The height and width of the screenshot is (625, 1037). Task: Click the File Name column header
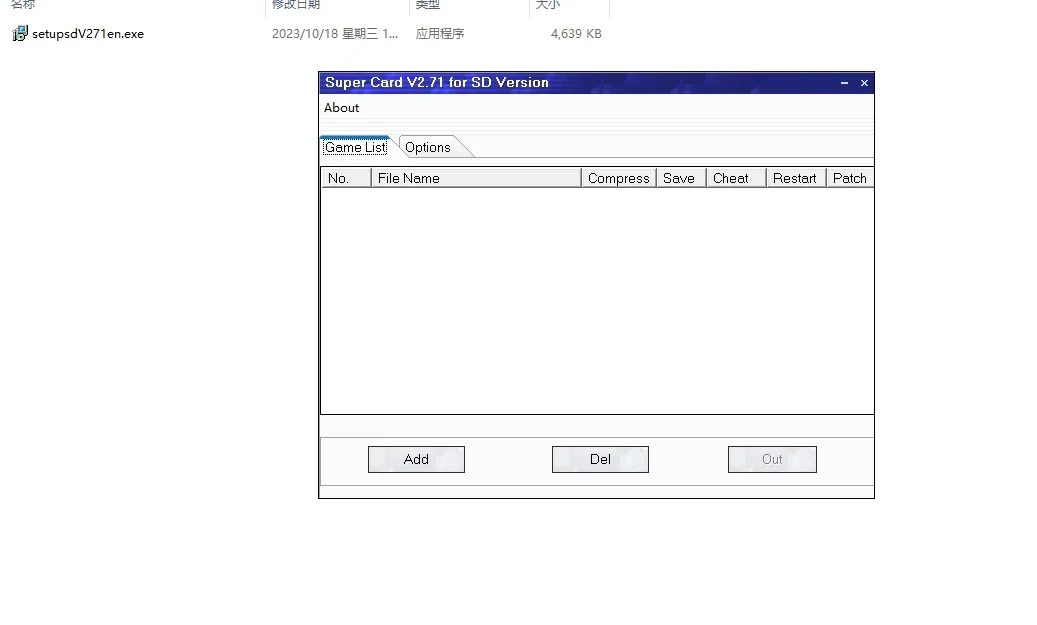point(476,178)
